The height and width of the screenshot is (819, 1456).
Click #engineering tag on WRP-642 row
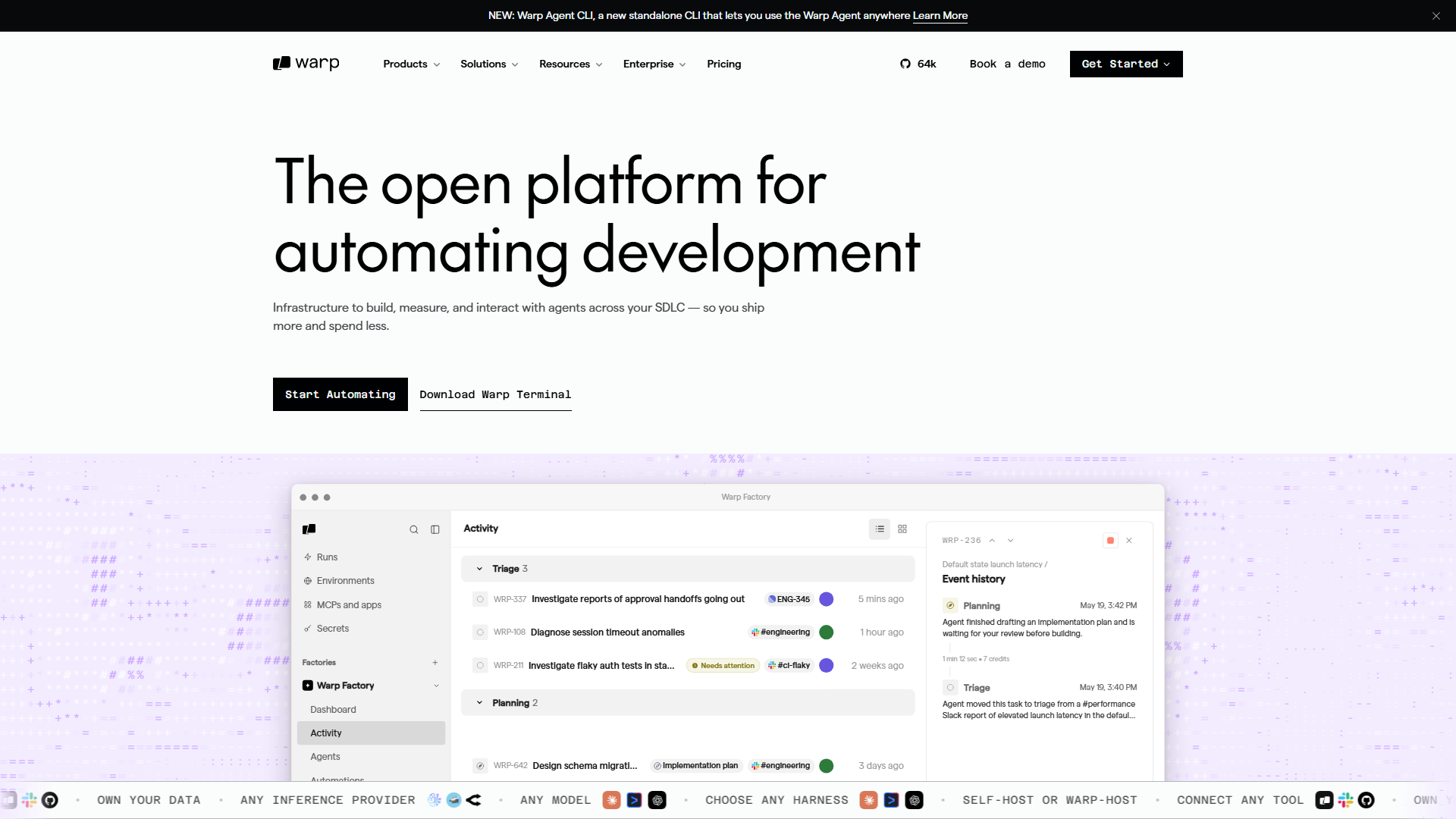(780, 766)
